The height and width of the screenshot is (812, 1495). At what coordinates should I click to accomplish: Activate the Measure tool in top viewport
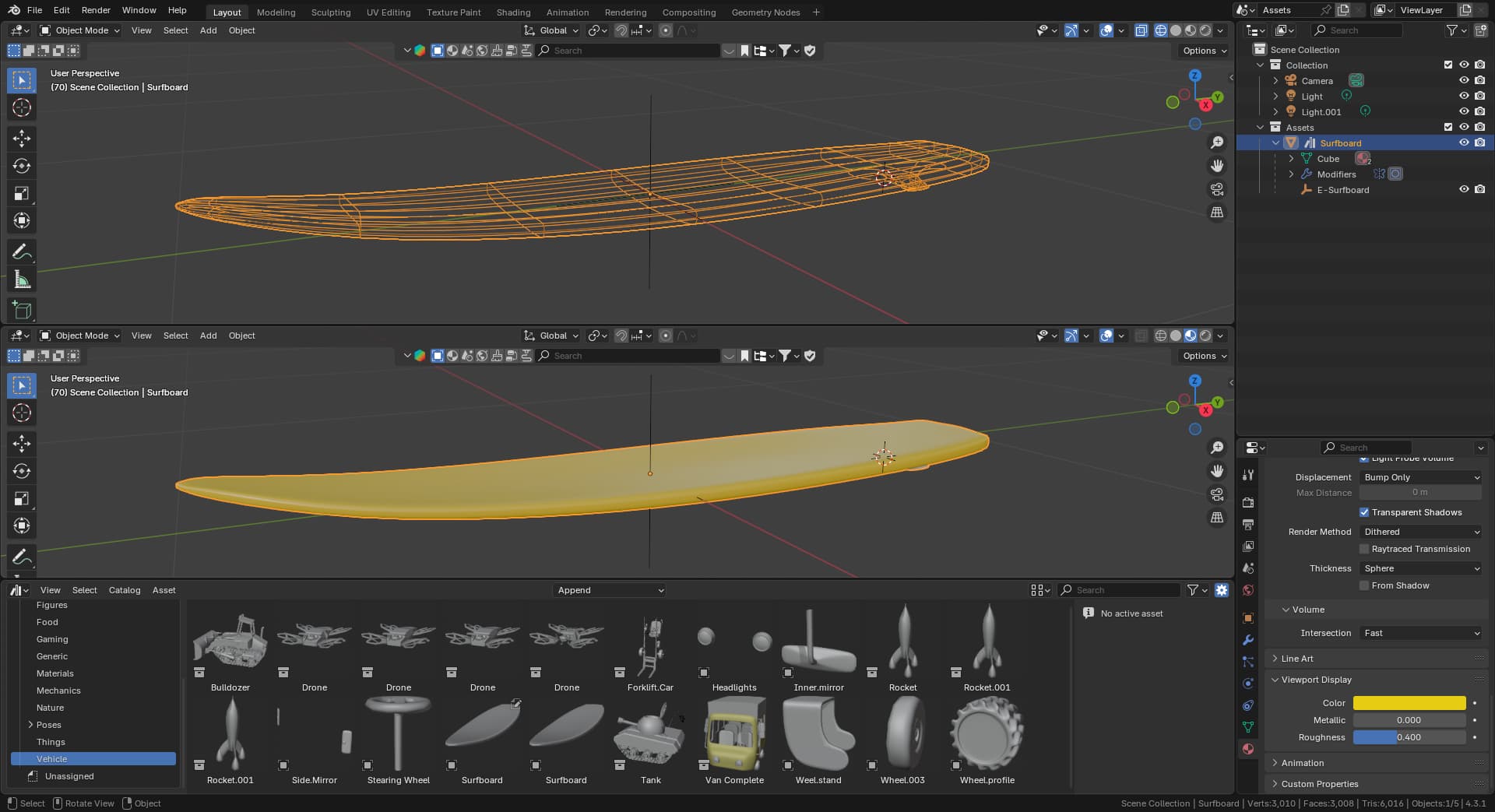[x=22, y=279]
